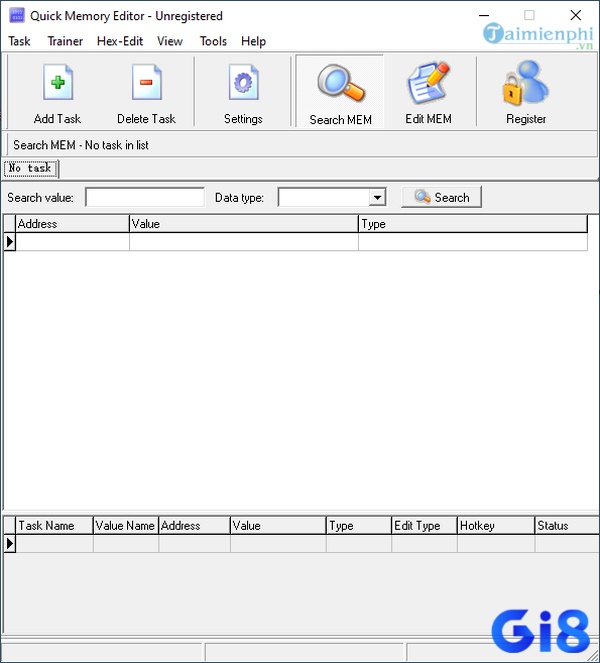600x663 pixels.
Task: Click the empty Address cell in results row
Action: pyautogui.click(x=72, y=242)
